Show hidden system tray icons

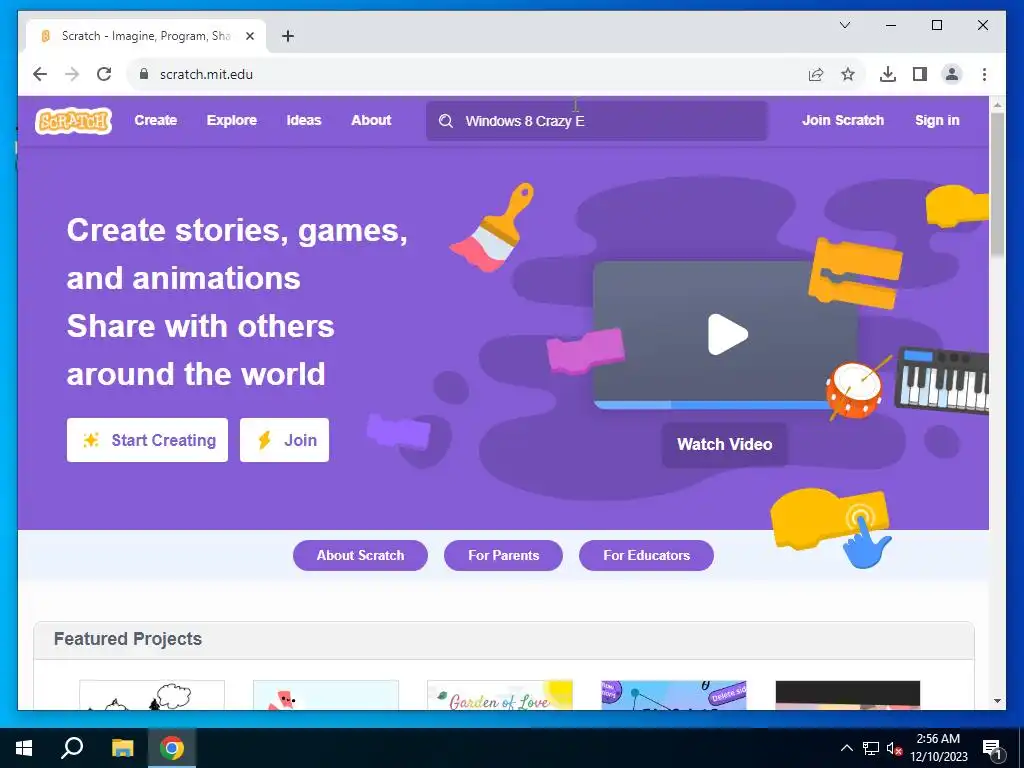pyautogui.click(x=846, y=748)
